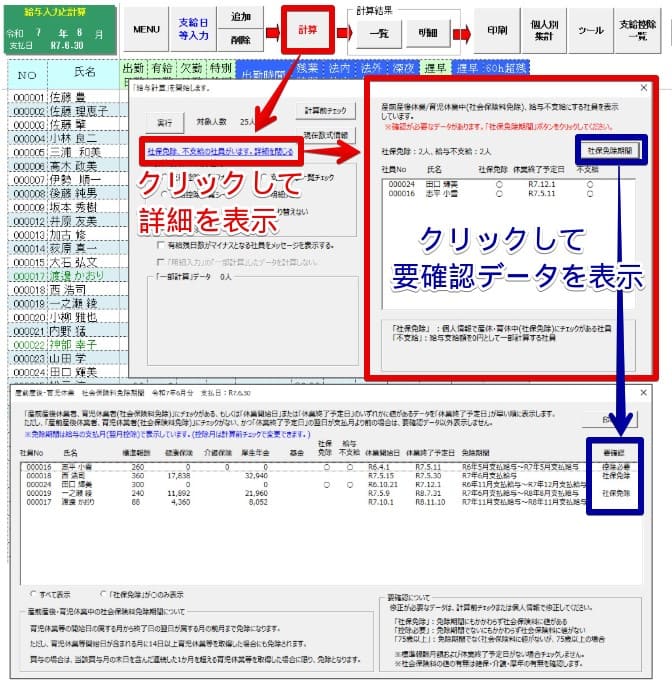Image resolution: width=672 pixels, height=684 pixels.
Task: Show the 明細 calculation results
Action: 428,33
